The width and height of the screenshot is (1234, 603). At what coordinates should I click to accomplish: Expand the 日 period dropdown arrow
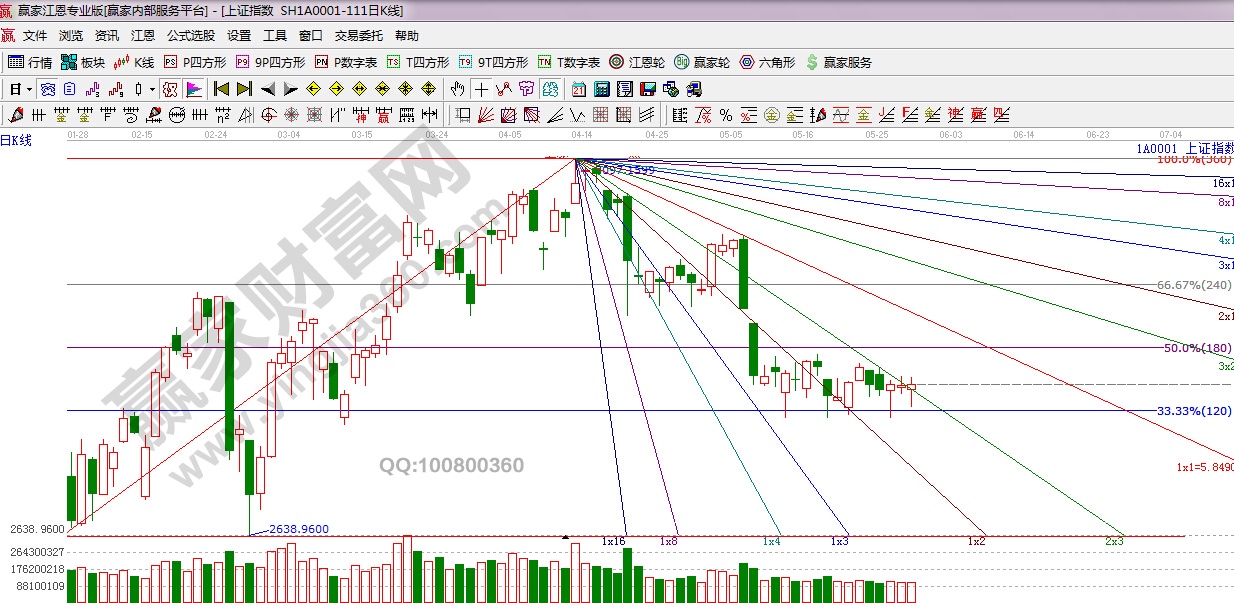tap(30, 89)
